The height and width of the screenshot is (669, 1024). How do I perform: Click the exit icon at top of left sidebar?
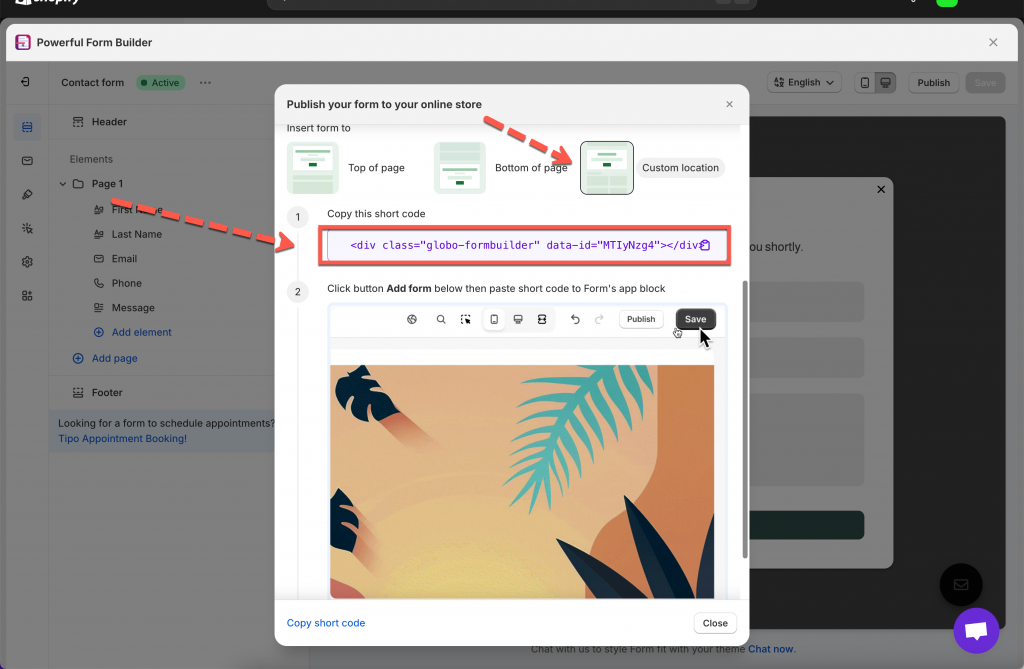(27, 82)
